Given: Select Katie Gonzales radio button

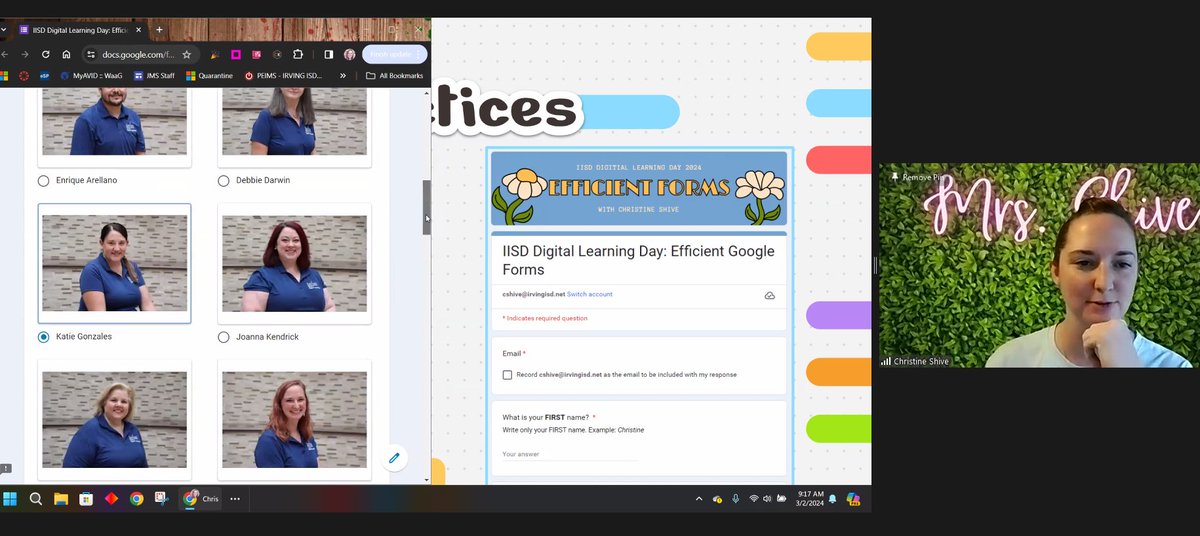Looking at the screenshot, I should pos(43,337).
